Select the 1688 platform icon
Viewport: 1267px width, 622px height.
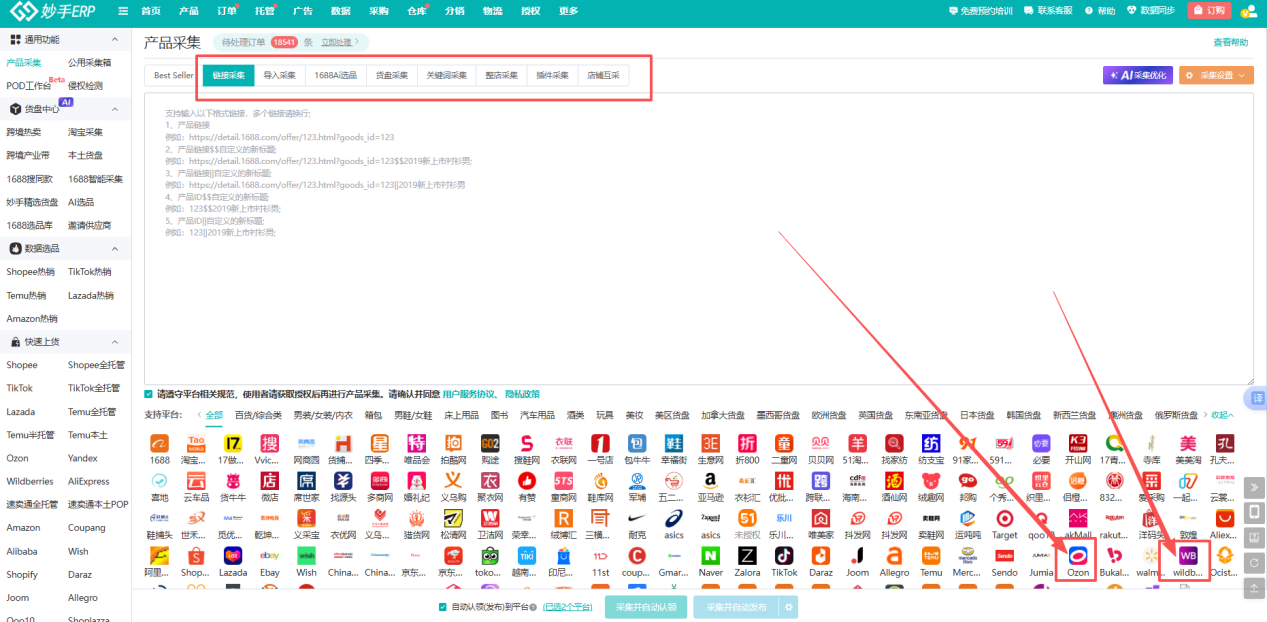coord(159,443)
